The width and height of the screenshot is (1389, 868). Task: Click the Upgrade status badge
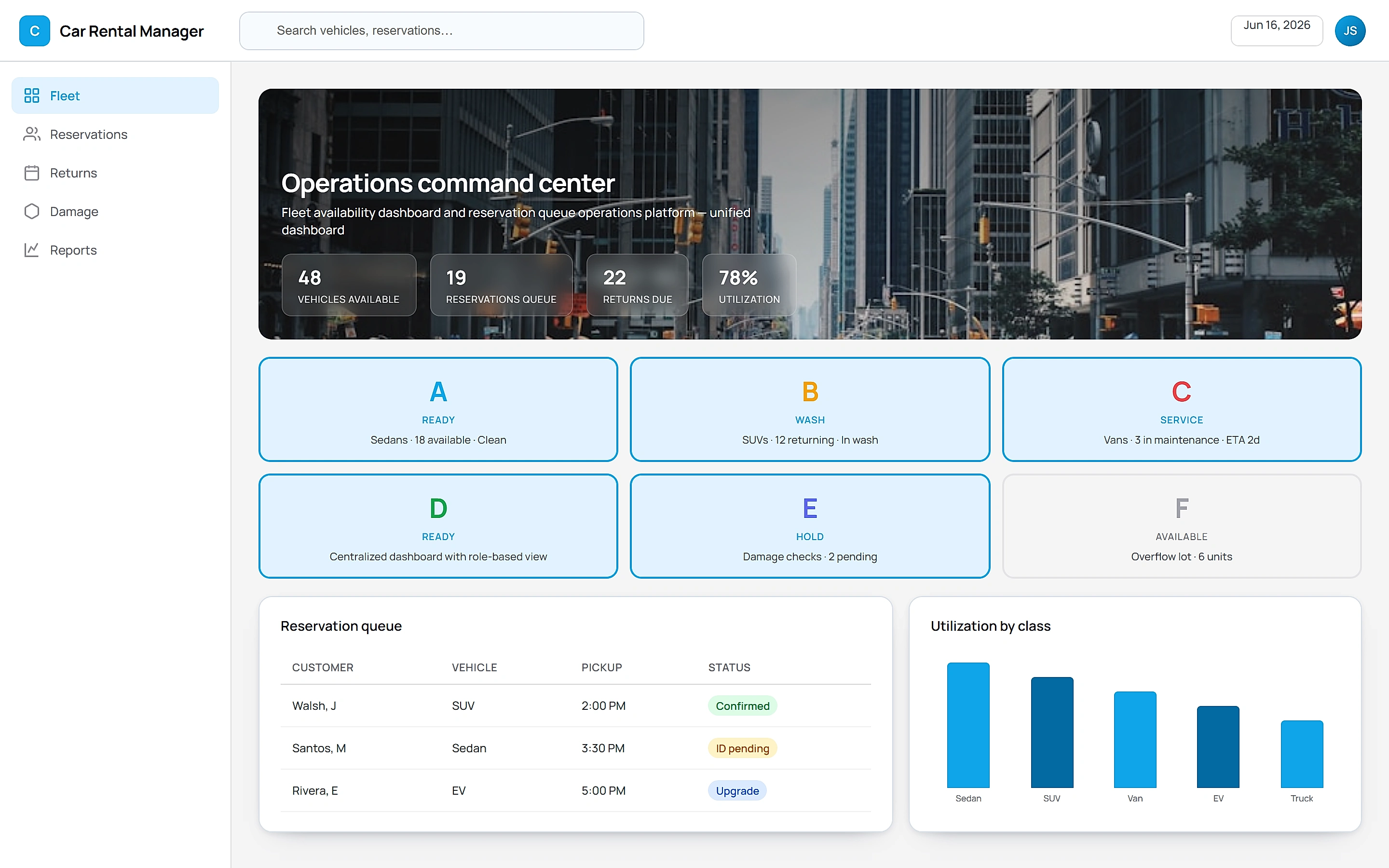pos(737,790)
